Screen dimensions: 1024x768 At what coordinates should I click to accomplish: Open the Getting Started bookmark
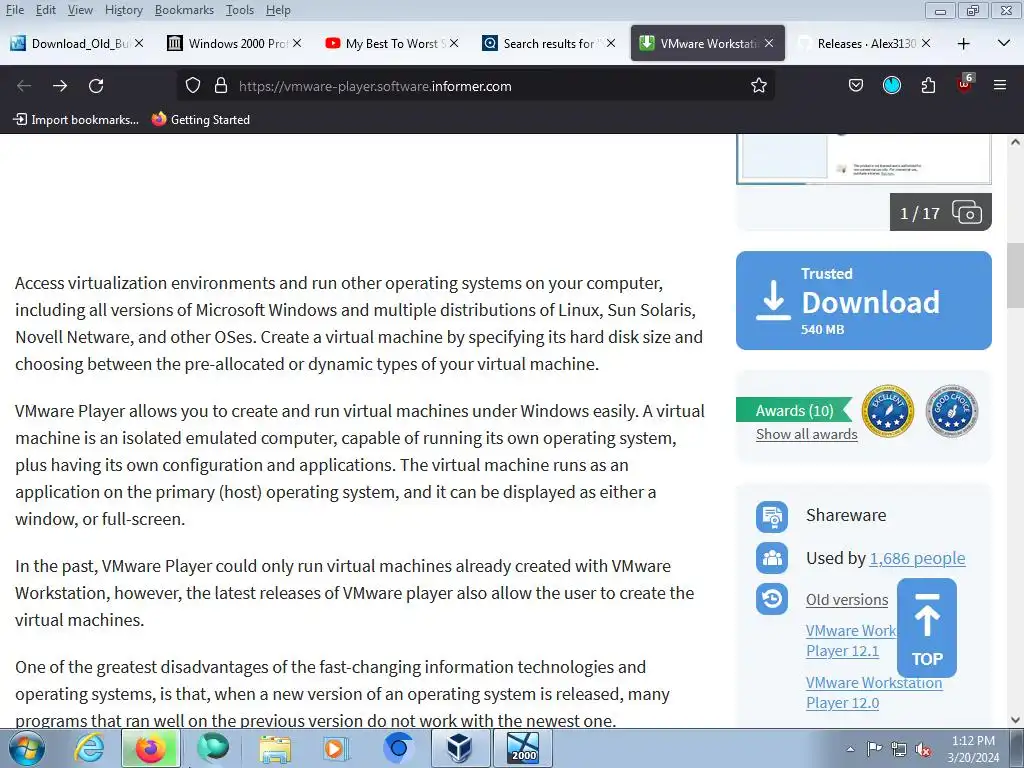pyautogui.click(x=201, y=120)
